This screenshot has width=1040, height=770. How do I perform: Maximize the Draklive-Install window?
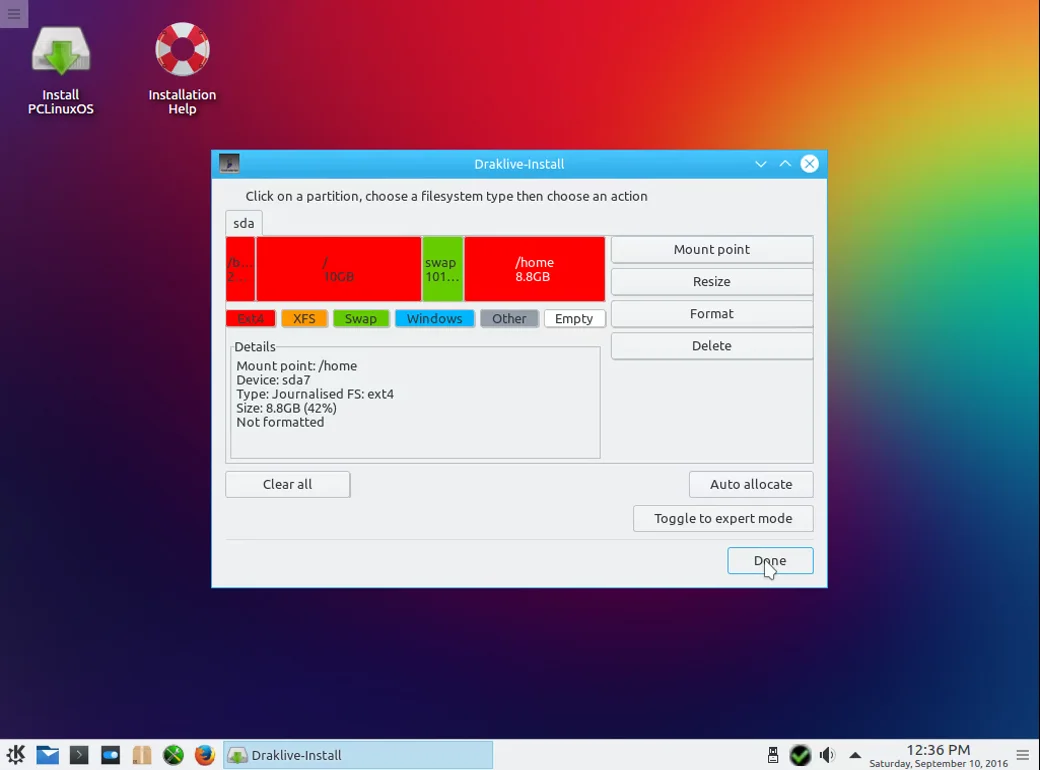coord(785,164)
